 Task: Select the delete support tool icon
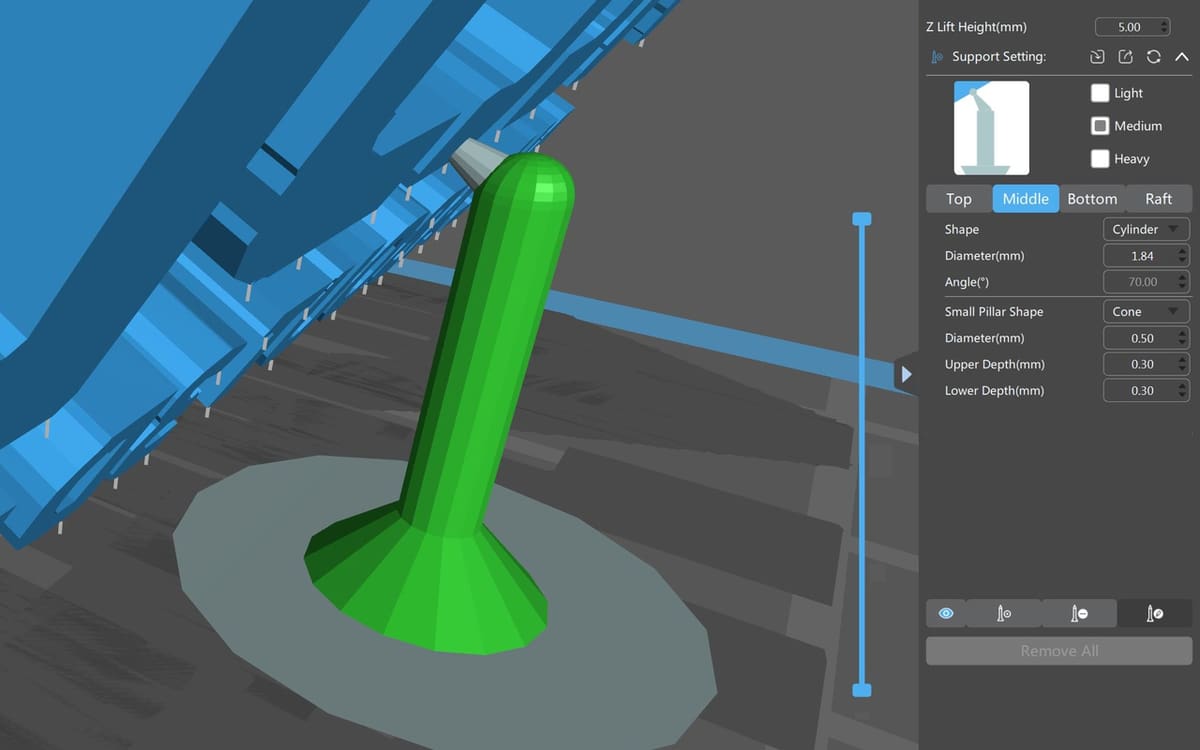(x=1079, y=613)
